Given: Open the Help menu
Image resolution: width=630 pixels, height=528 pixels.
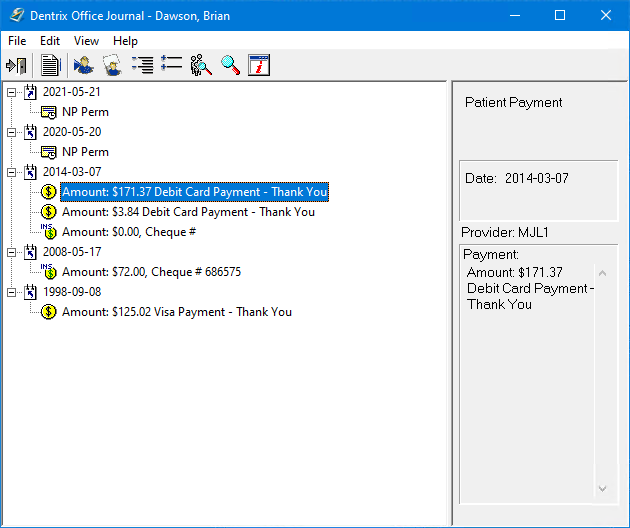Looking at the screenshot, I should click(x=125, y=41).
